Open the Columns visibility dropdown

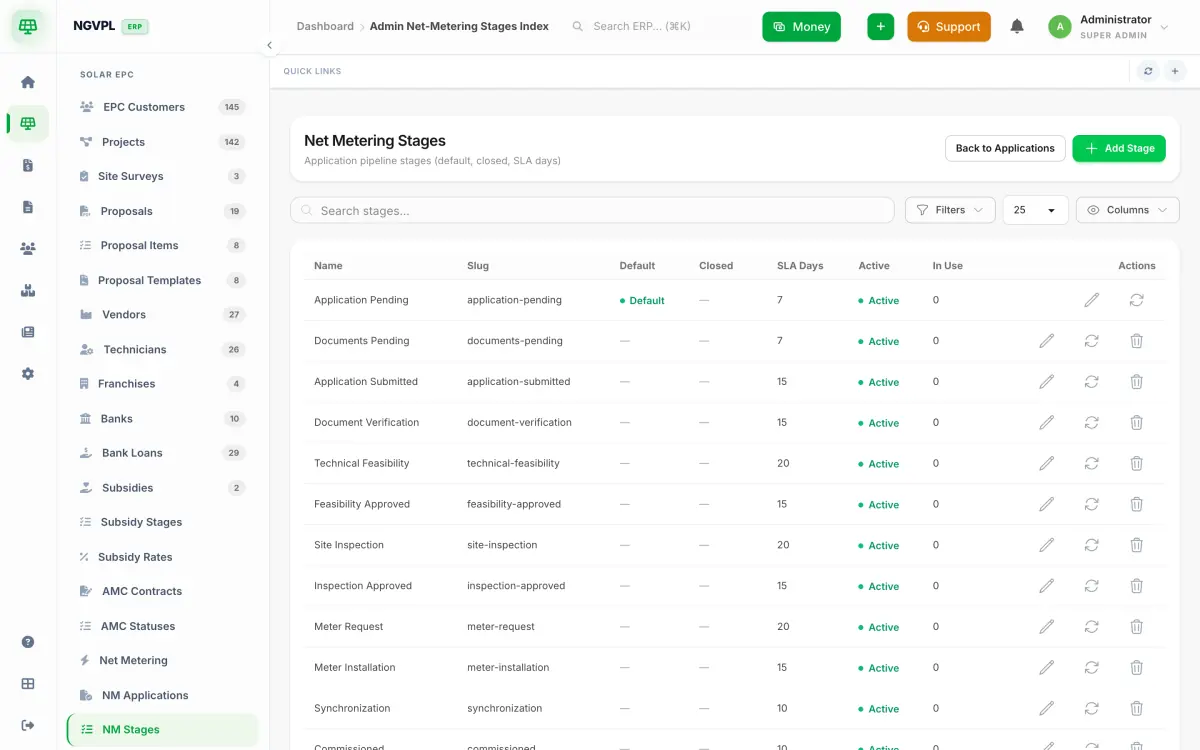[x=1127, y=210]
